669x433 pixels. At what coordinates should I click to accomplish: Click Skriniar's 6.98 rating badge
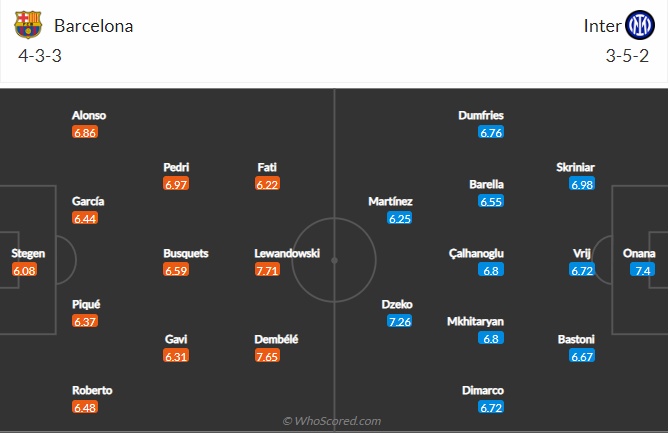coord(582,184)
